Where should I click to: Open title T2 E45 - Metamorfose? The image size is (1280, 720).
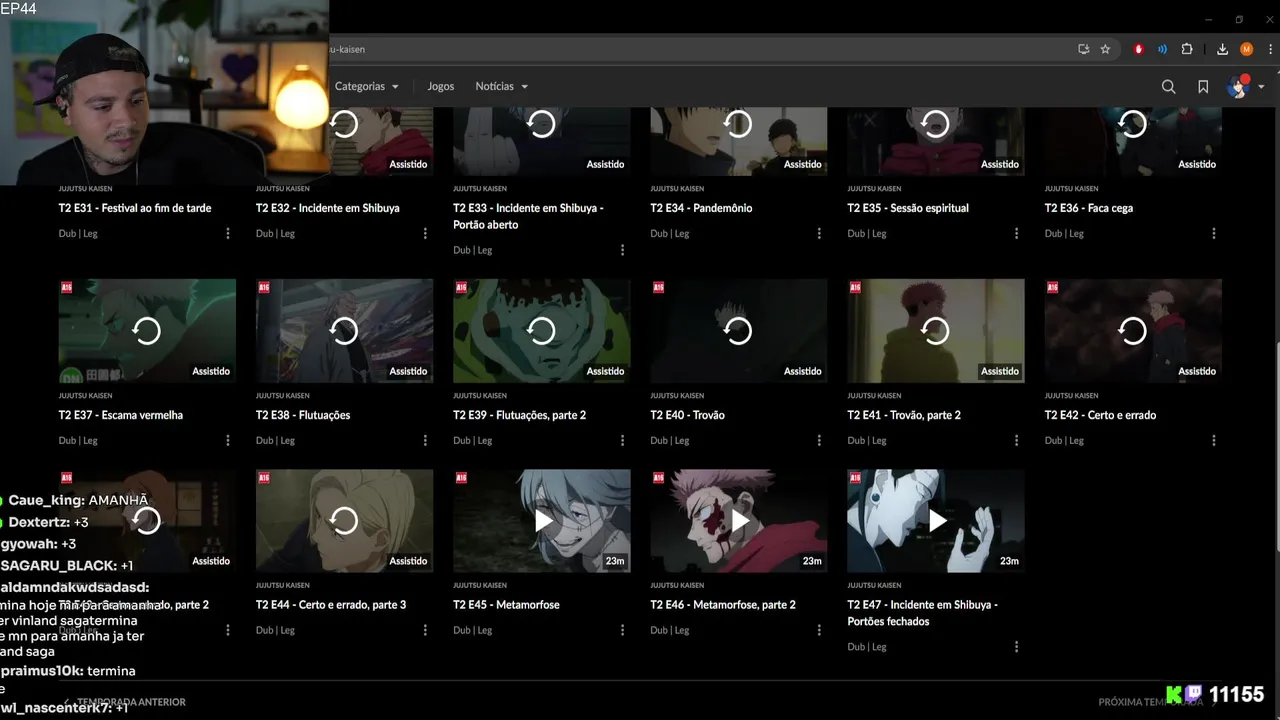click(506, 605)
